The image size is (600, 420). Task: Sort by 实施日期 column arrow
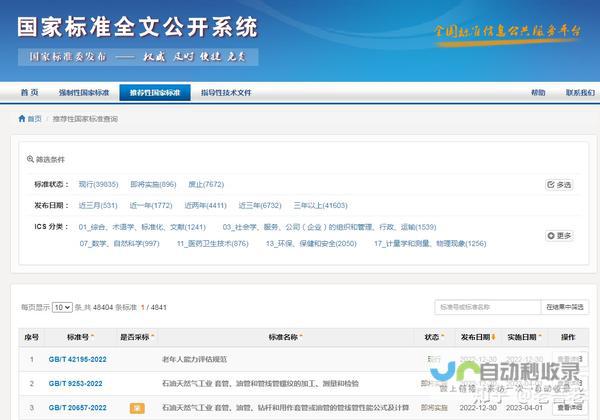(540, 336)
